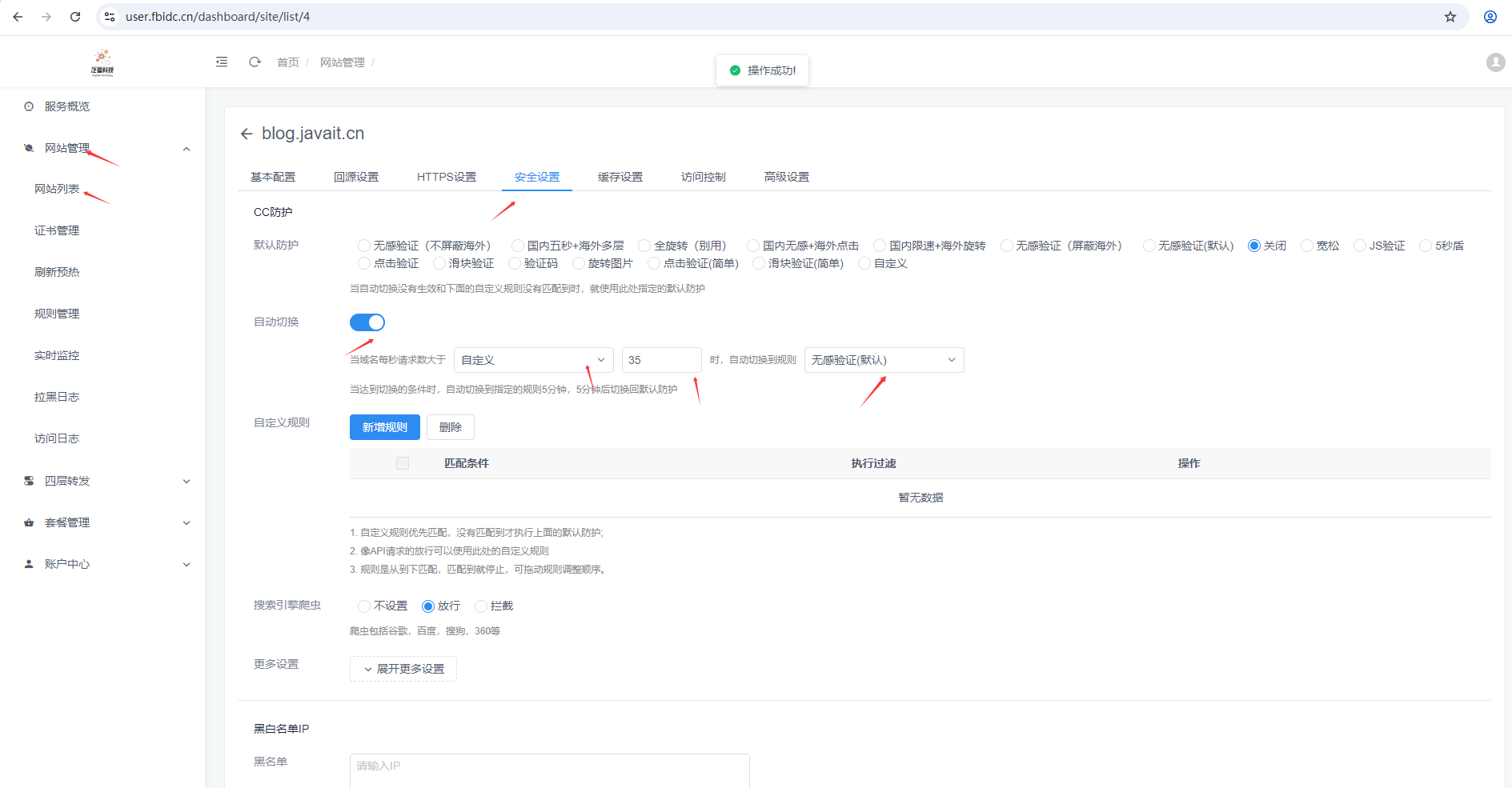
Task: Select the 点击验证(简单) radio option
Action: (654, 263)
